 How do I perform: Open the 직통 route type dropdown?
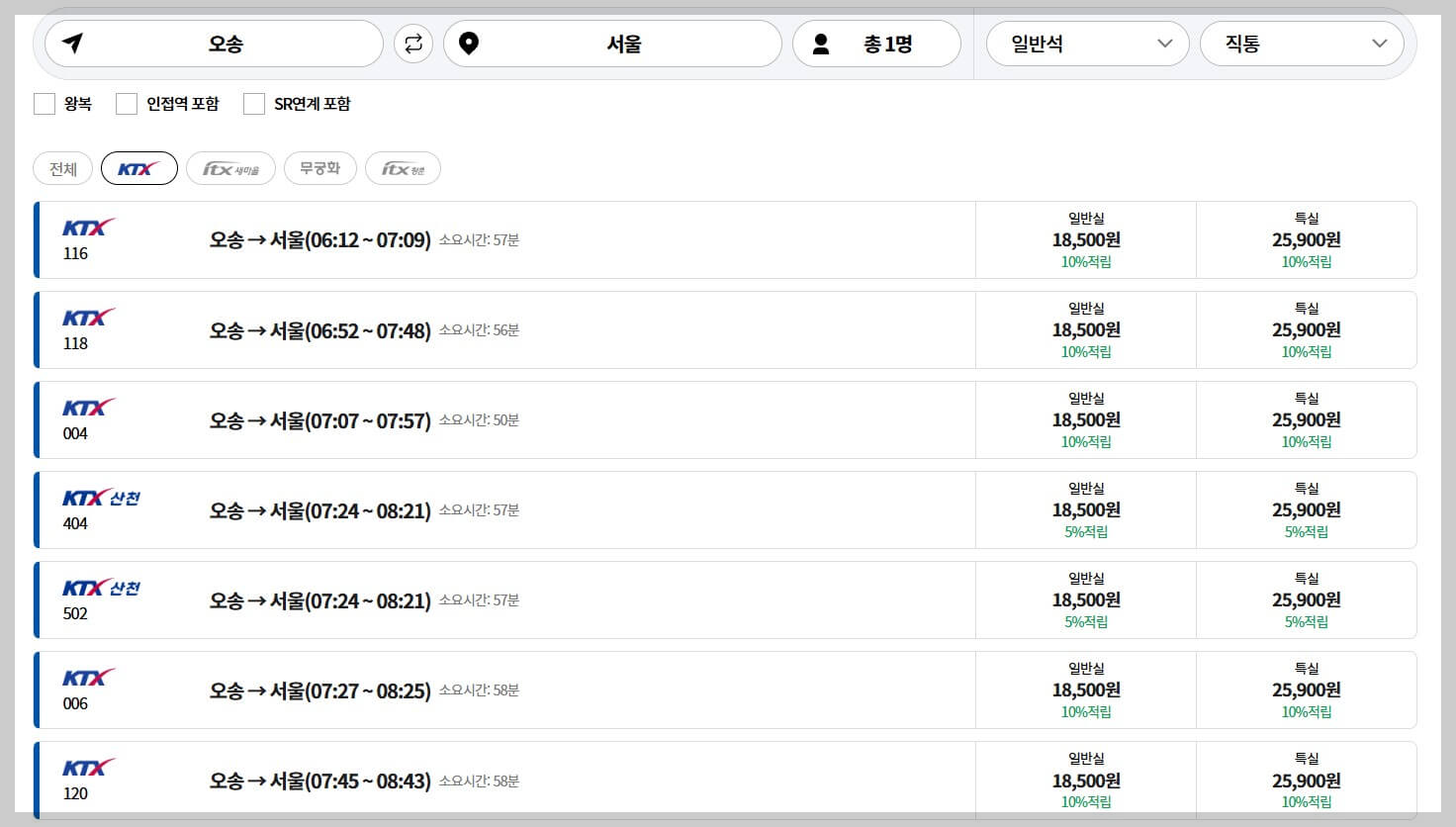point(1301,44)
